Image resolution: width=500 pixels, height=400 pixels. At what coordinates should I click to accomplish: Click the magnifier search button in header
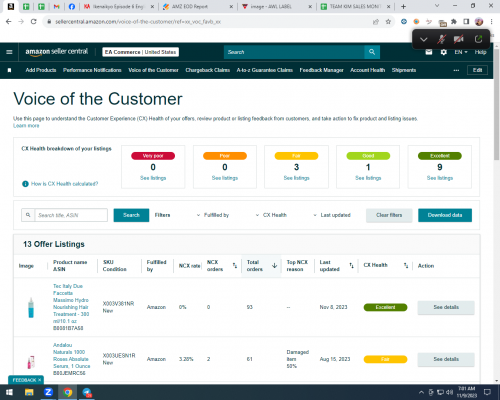(x=372, y=52)
